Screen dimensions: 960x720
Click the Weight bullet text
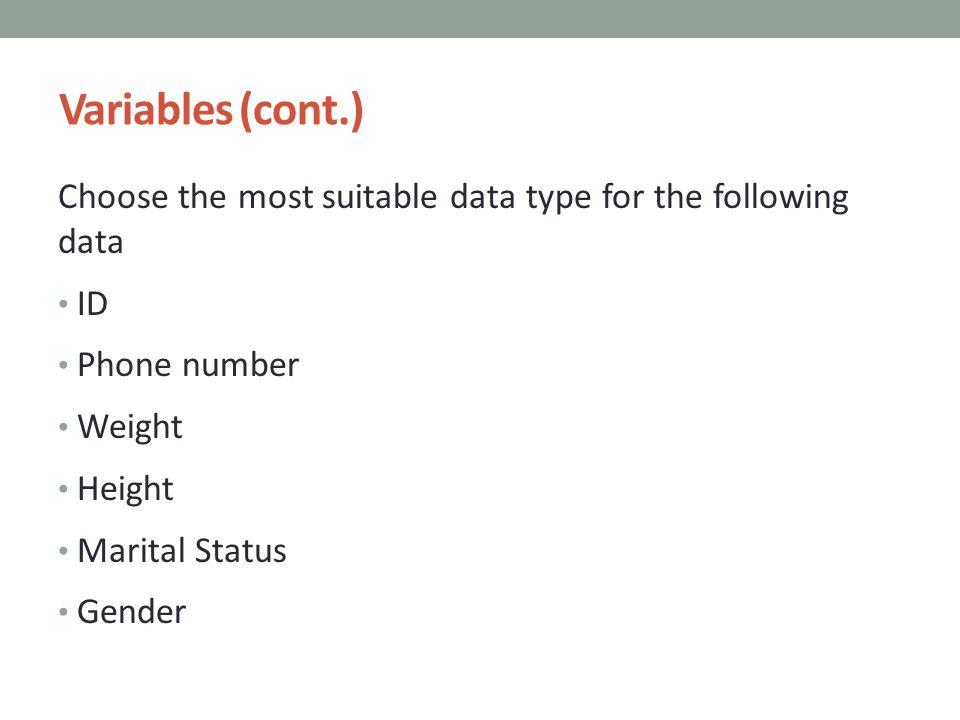click(130, 427)
